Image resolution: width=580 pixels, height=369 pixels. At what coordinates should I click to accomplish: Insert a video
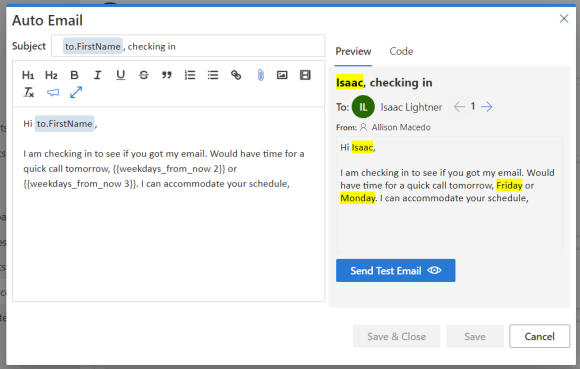(x=305, y=75)
